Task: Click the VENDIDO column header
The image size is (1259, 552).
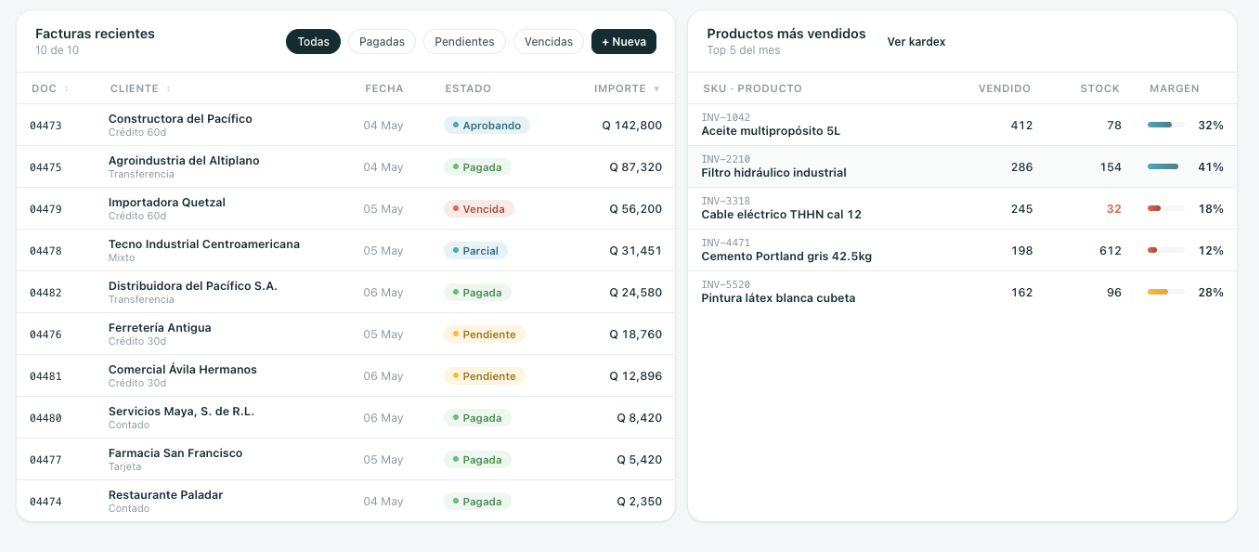Action: coord(1004,89)
